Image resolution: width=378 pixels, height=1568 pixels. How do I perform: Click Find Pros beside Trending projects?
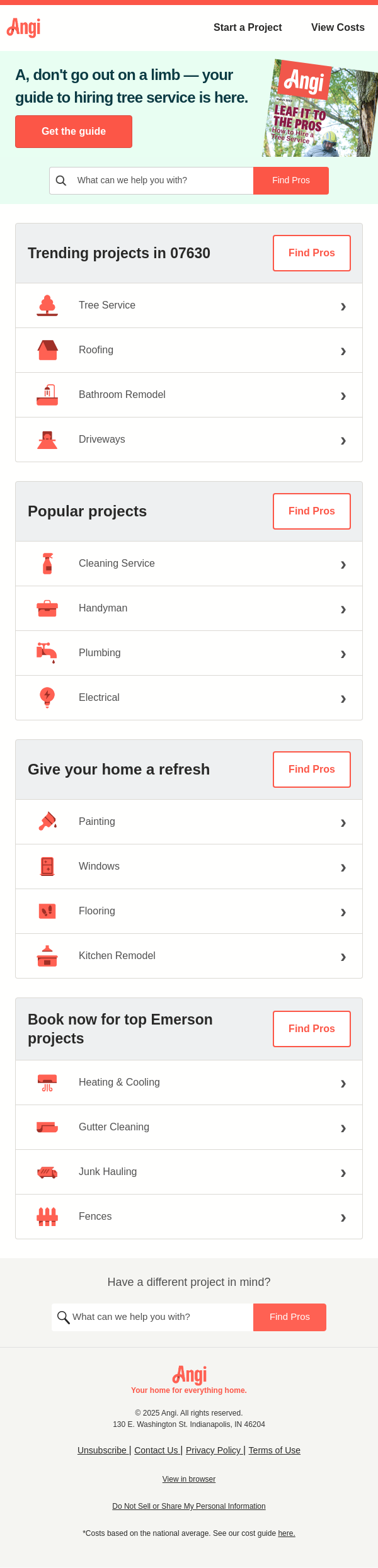[312, 253]
